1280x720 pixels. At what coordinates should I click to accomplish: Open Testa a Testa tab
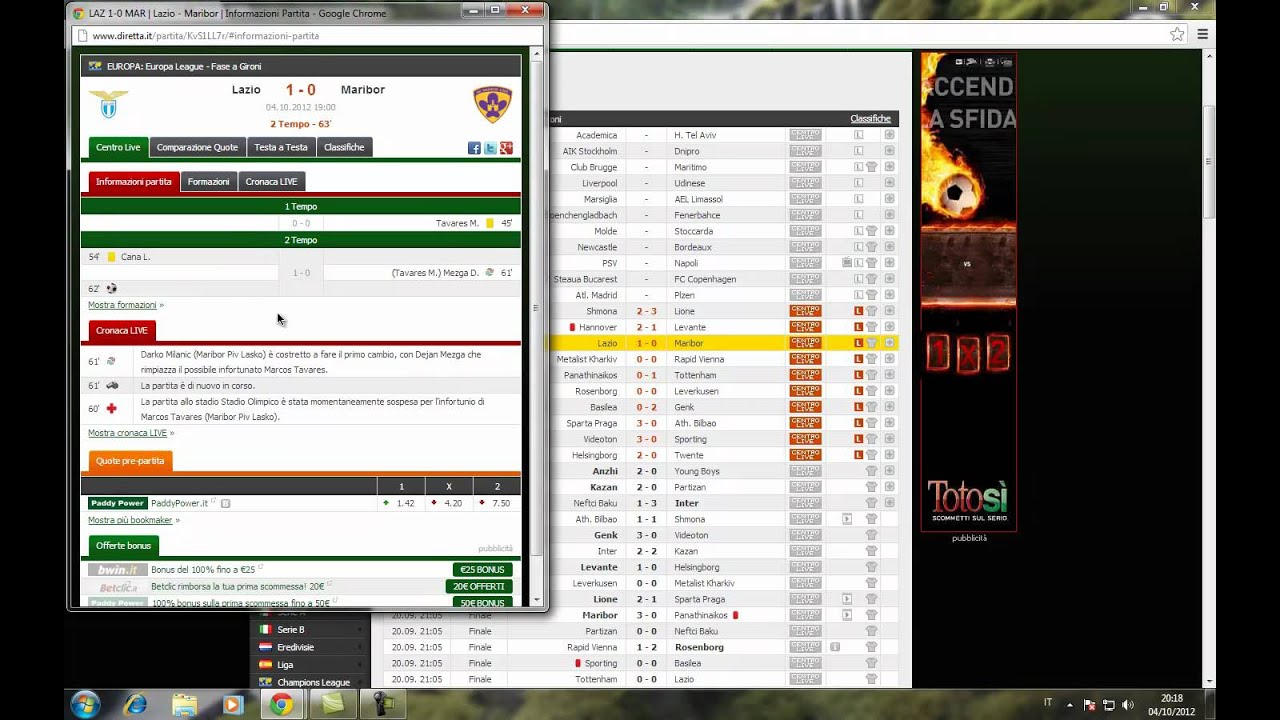click(281, 147)
